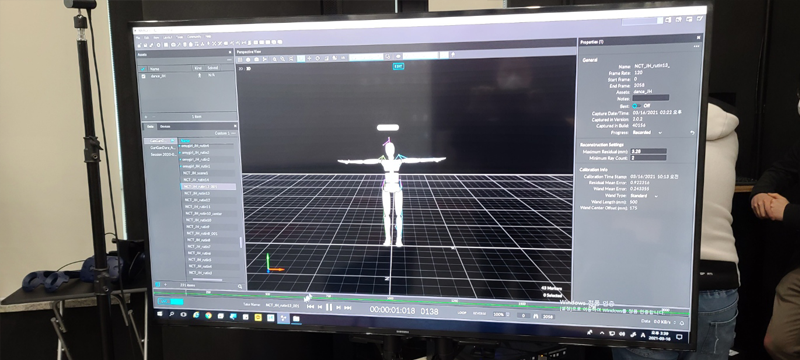Toggle the Best switch in Properties
The image size is (800, 360).
coord(636,105)
